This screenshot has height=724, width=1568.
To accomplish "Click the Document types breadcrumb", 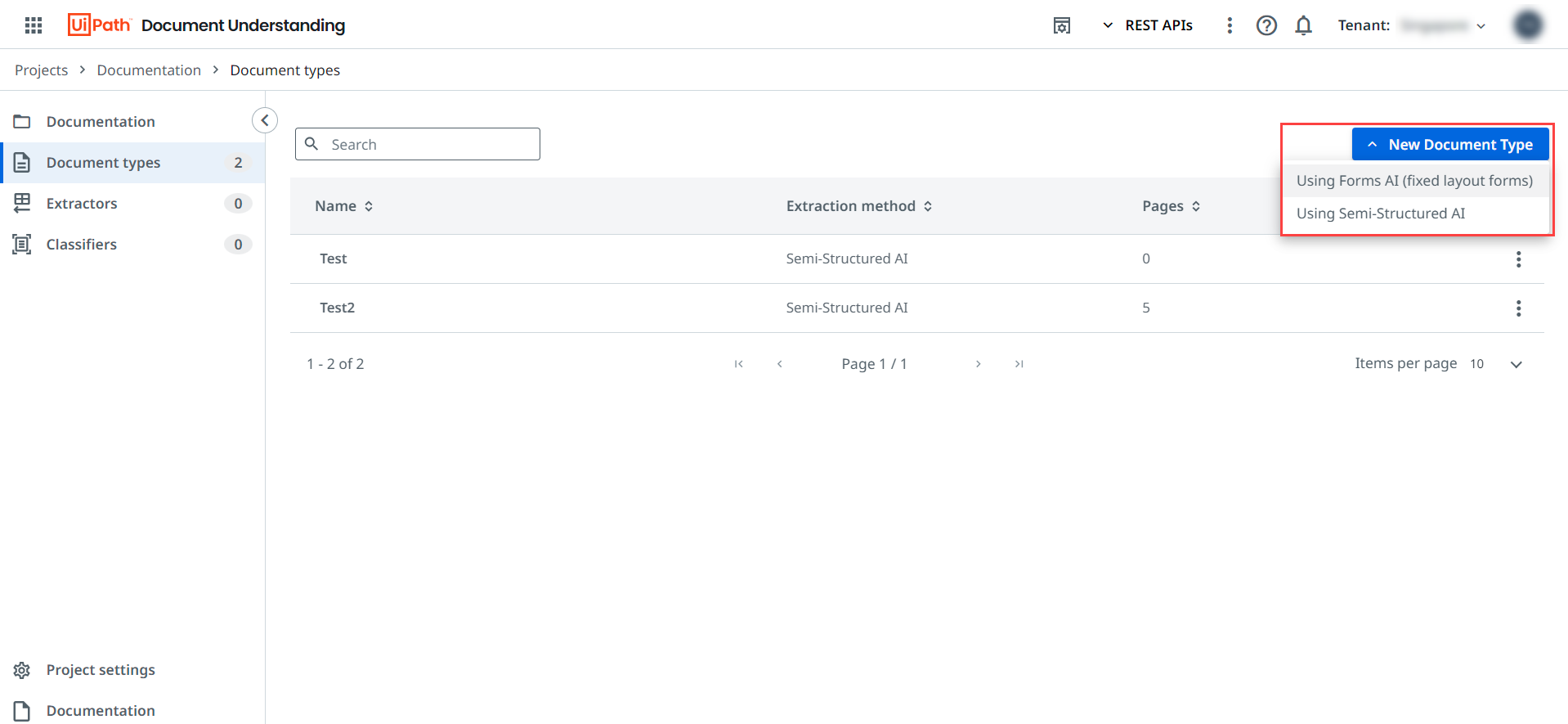I will click(x=285, y=70).
